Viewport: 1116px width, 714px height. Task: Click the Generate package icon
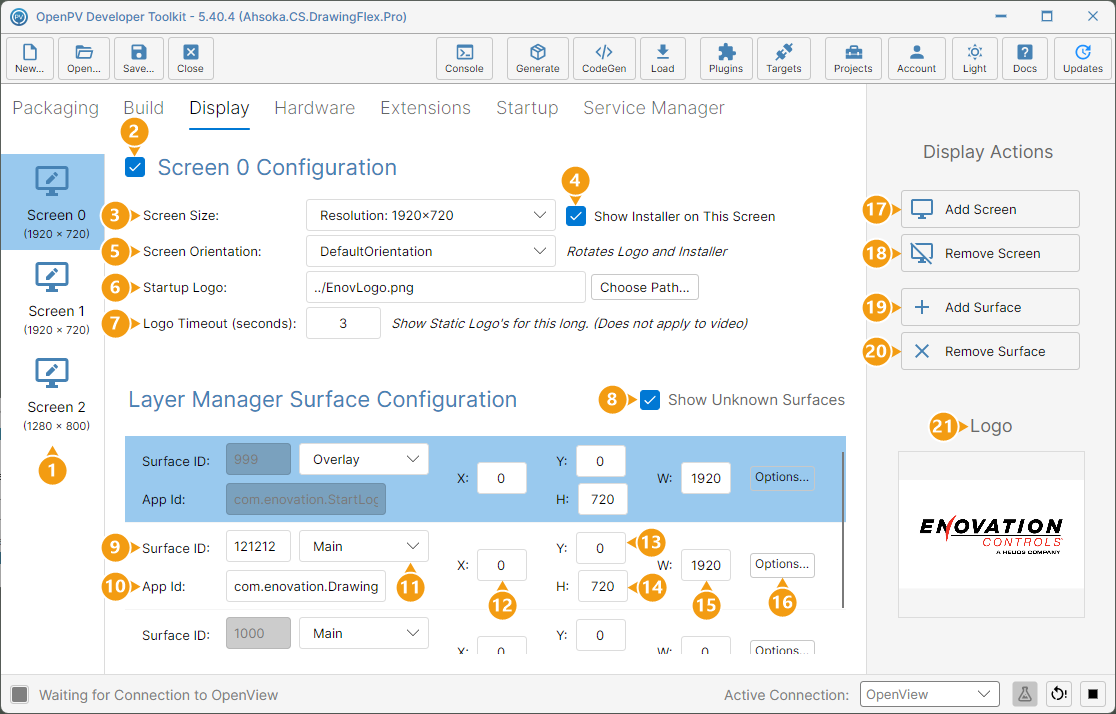tap(537, 58)
